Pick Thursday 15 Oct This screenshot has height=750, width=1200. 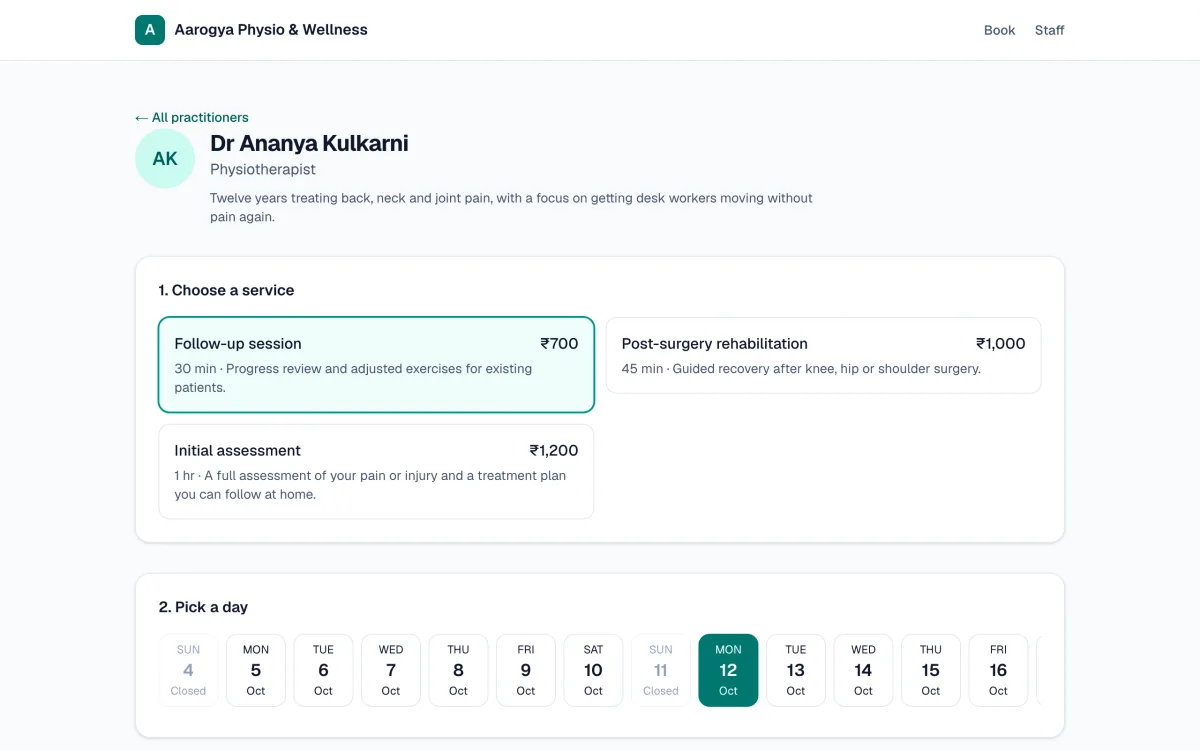pos(931,670)
